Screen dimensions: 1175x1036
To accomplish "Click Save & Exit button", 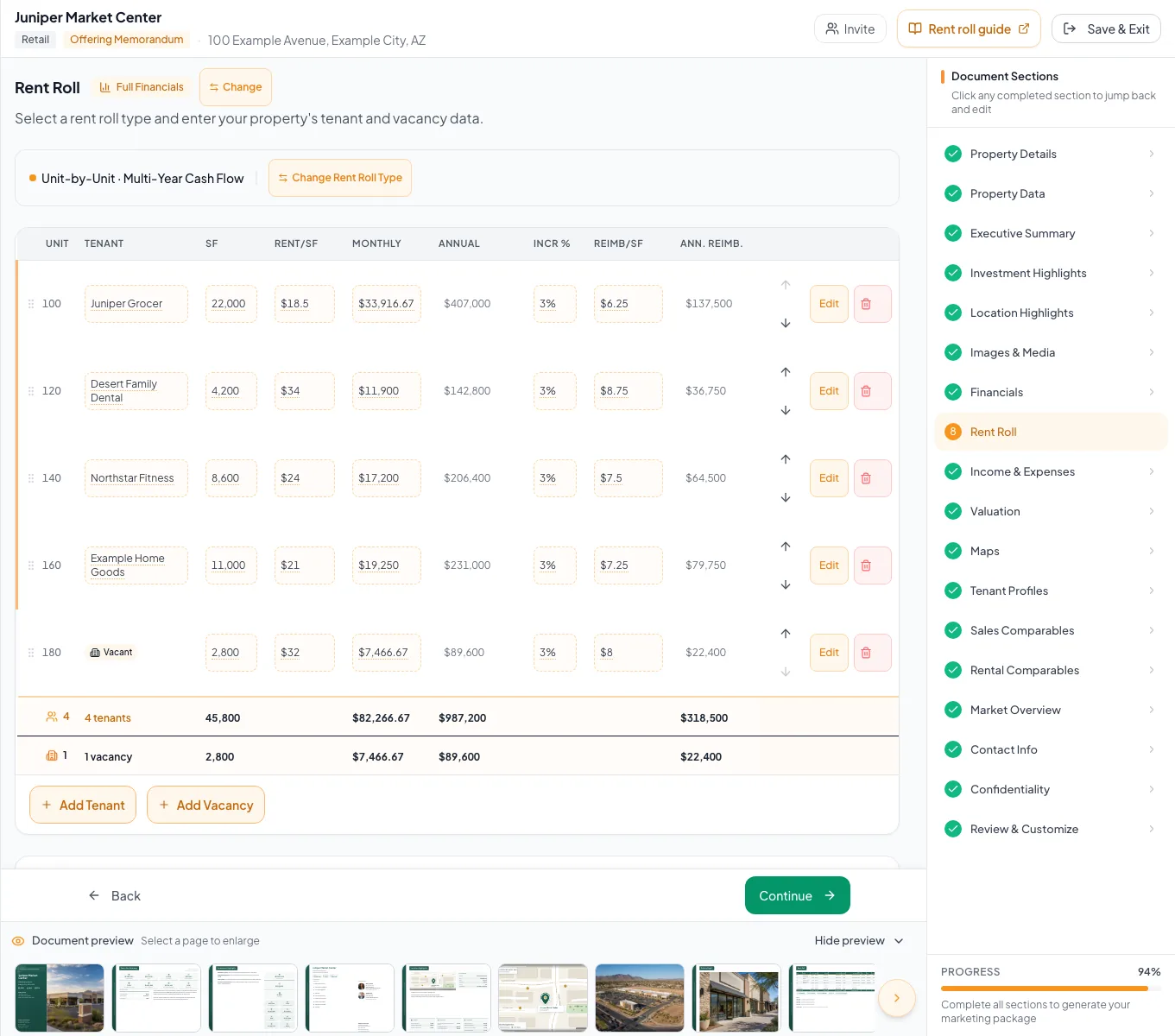I will tap(1106, 28).
